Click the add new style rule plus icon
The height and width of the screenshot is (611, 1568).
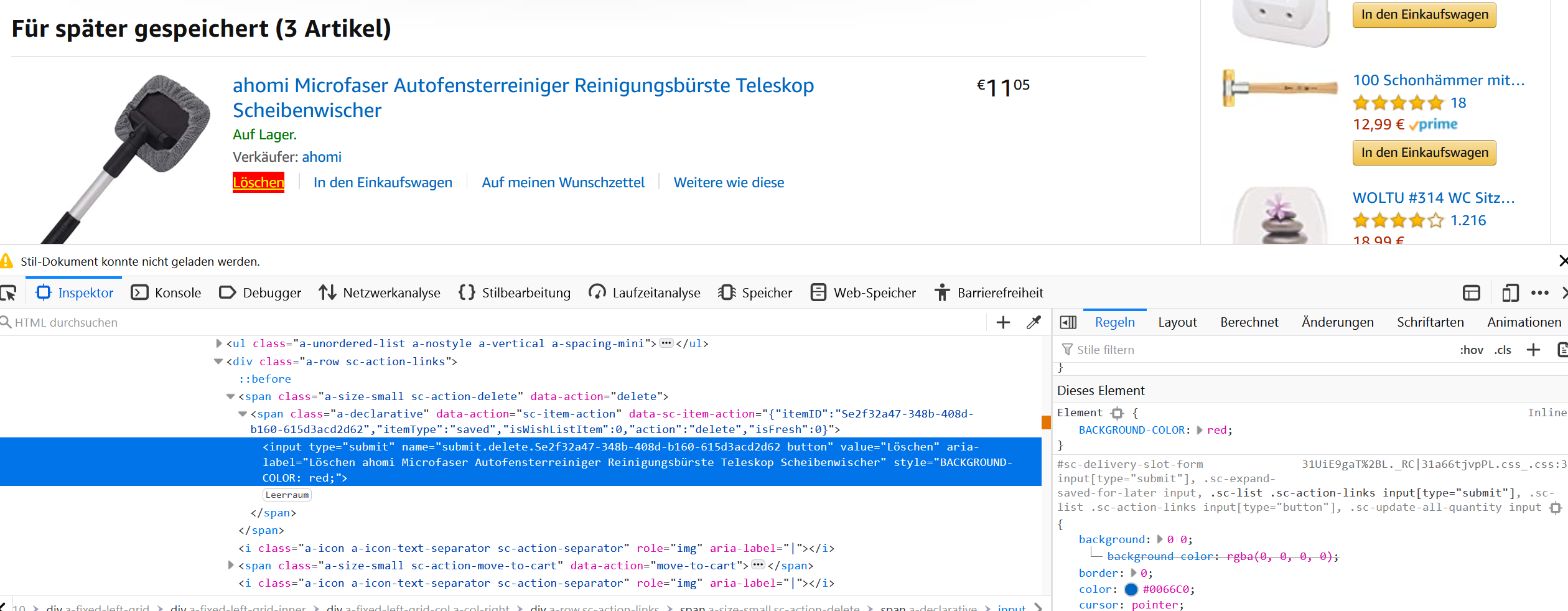click(1533, 350)
